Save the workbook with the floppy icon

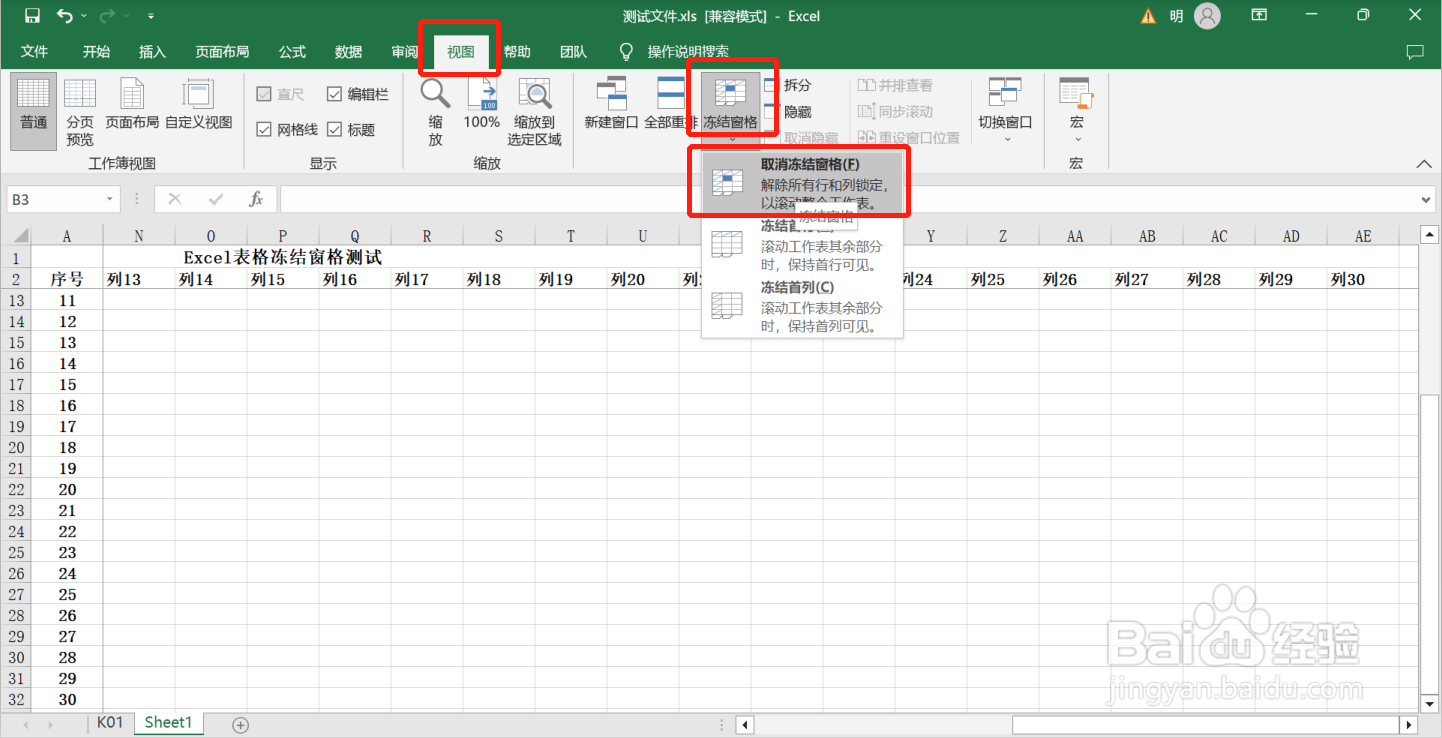32,16
